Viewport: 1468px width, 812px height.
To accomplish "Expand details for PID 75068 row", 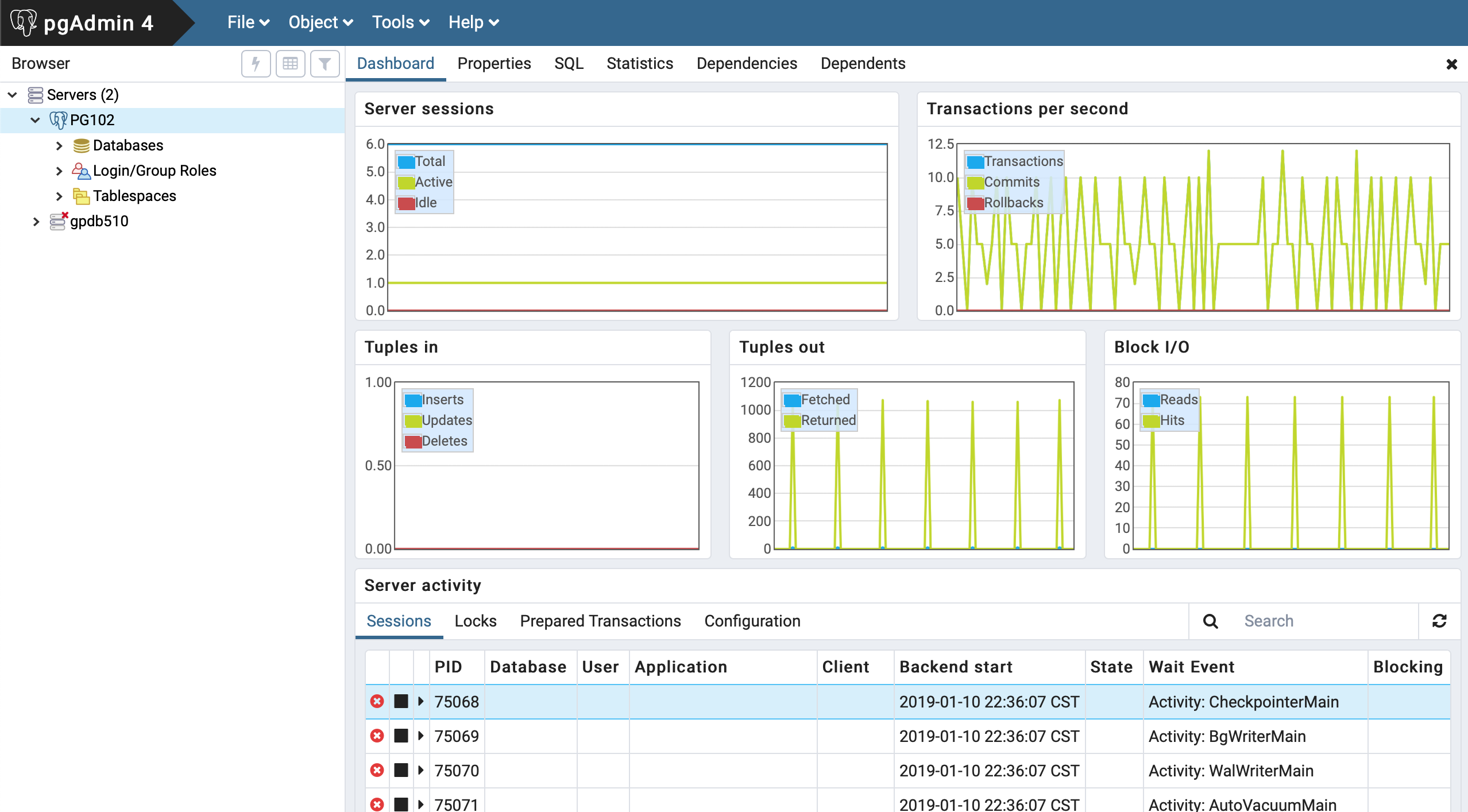I will coord(421,701).
